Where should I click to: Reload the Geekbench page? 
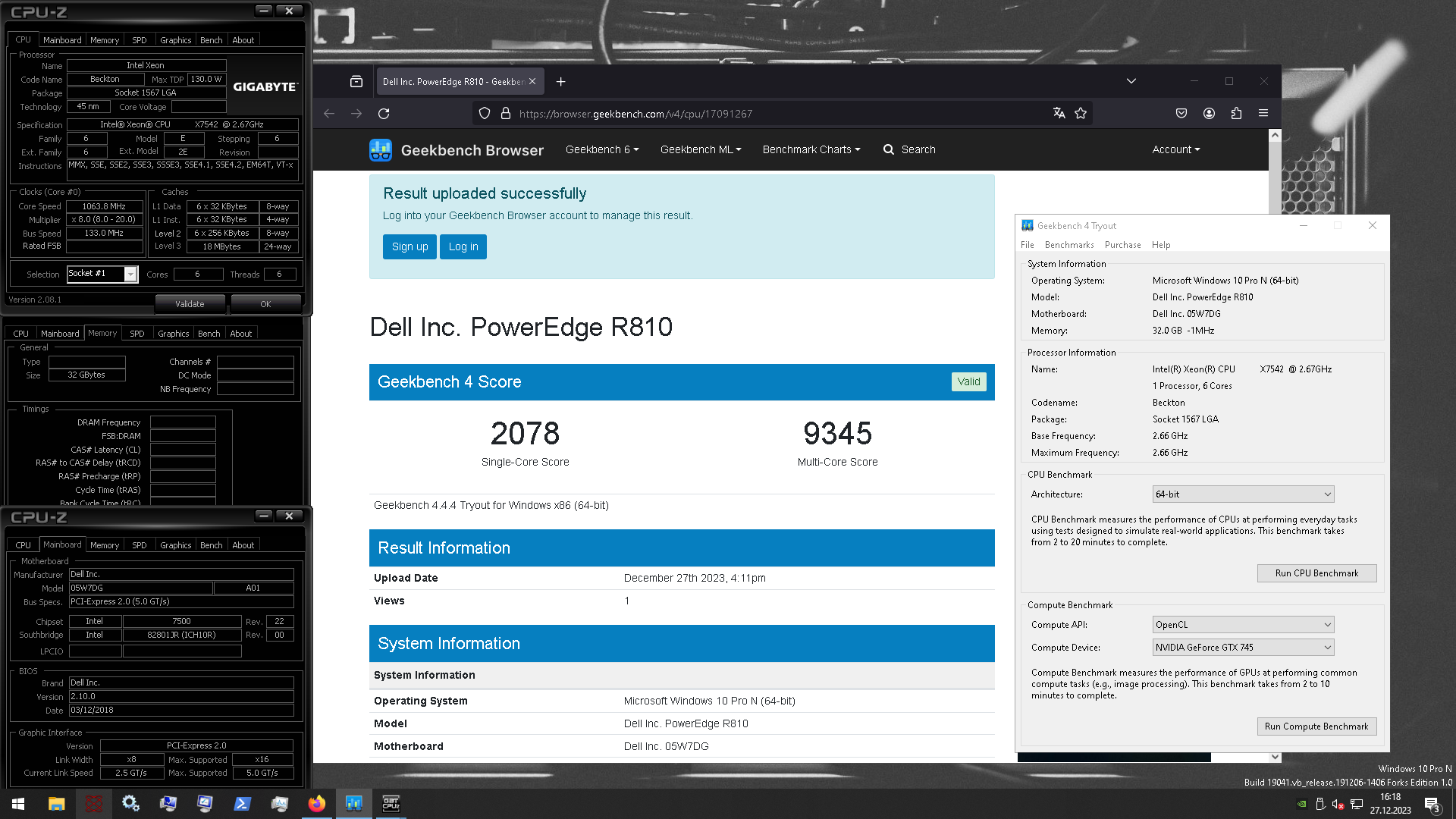pyautogui.click(x=384, y=114)
